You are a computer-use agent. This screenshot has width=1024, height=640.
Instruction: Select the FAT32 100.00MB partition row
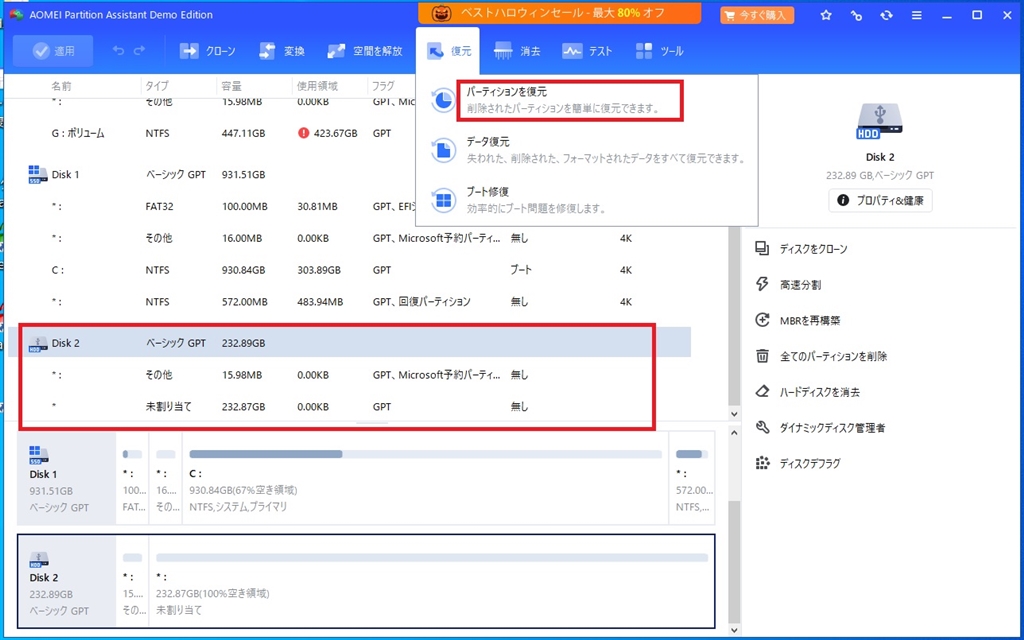(x=349, y=206)
